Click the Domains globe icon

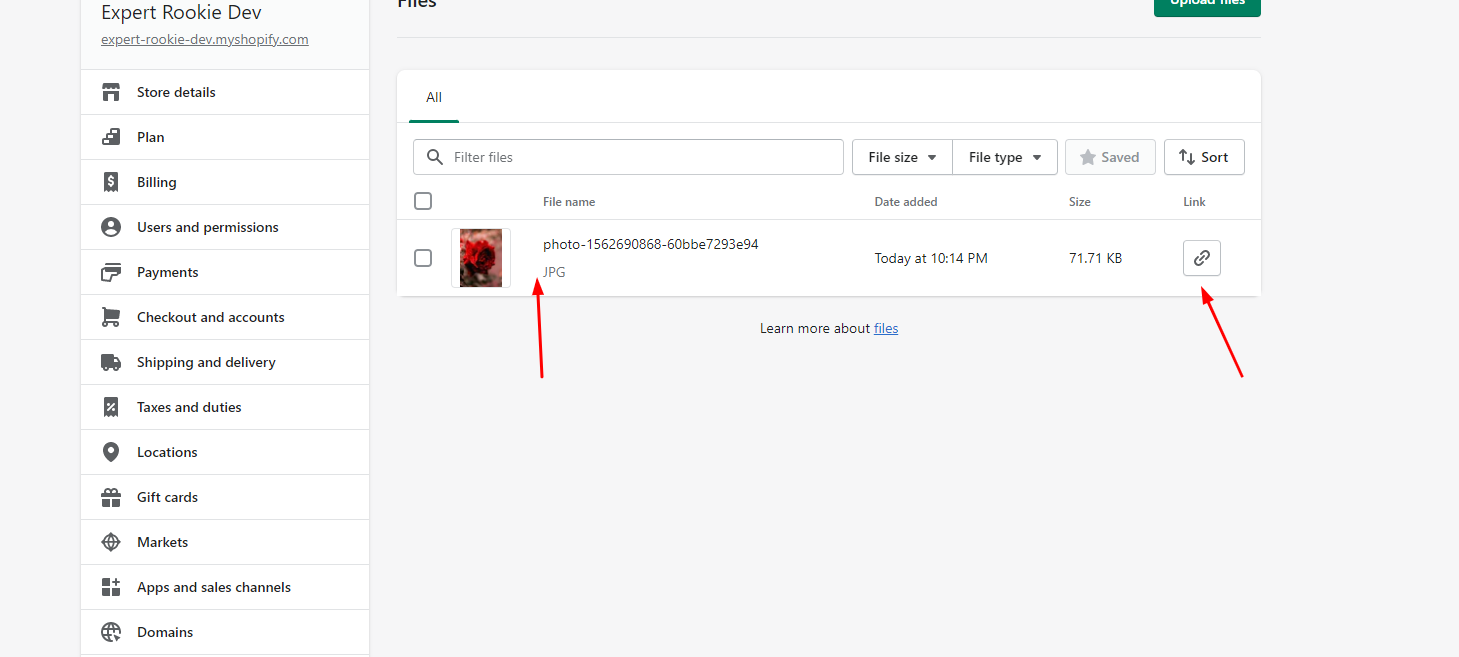click(x=111, y=632)
